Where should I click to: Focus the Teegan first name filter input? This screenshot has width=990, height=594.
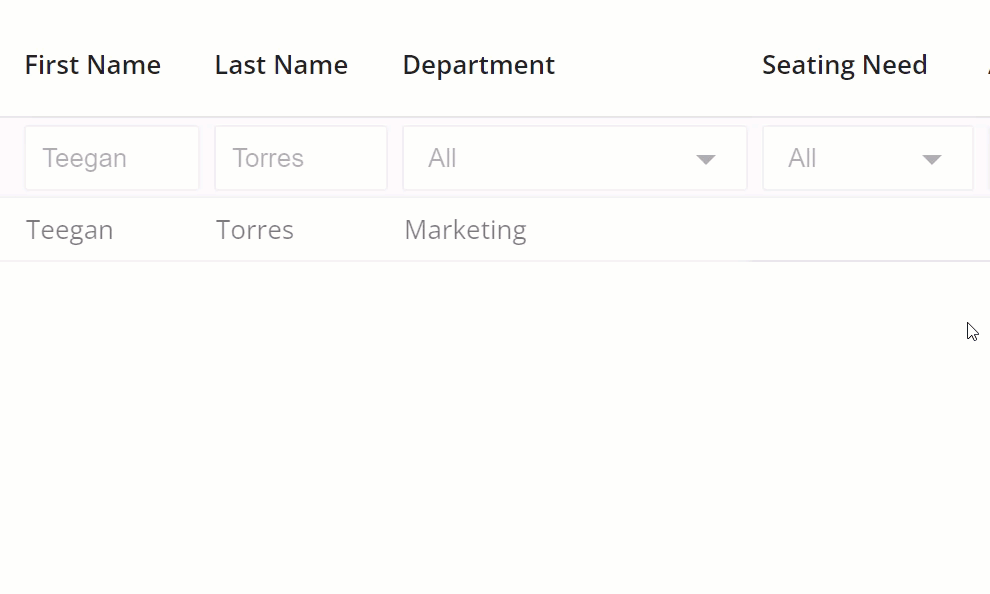(111, 158)
